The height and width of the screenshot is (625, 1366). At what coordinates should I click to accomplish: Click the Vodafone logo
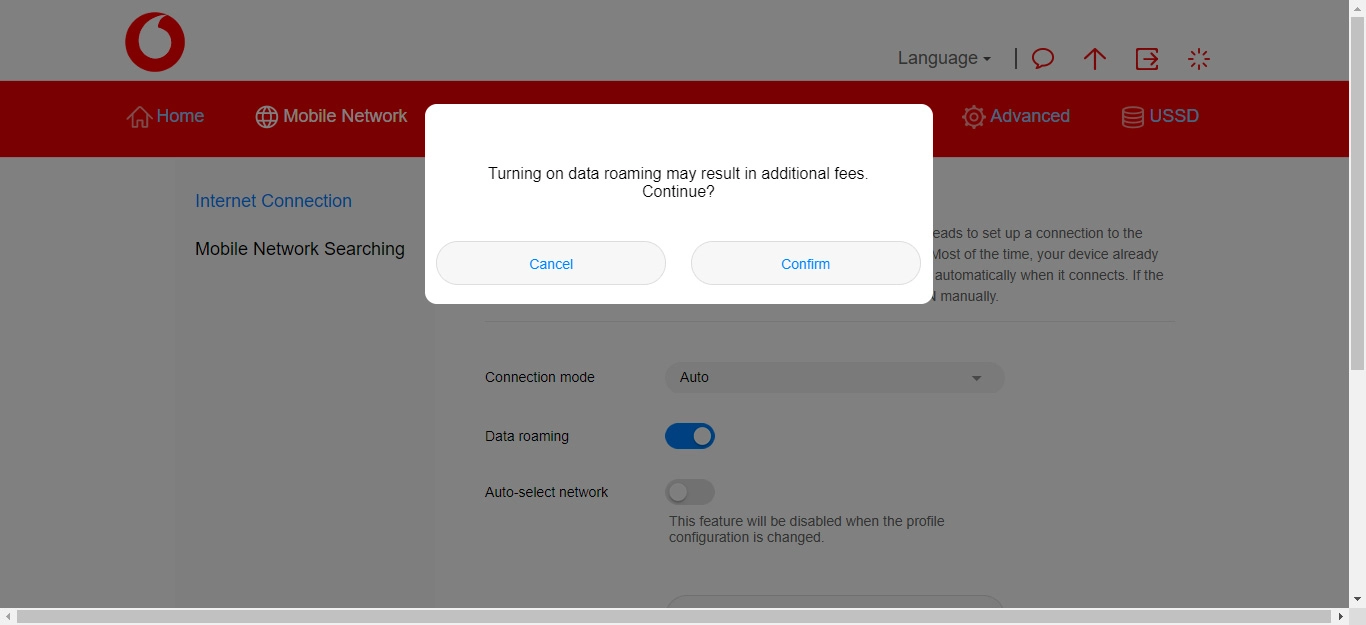(x=155, y=41)
